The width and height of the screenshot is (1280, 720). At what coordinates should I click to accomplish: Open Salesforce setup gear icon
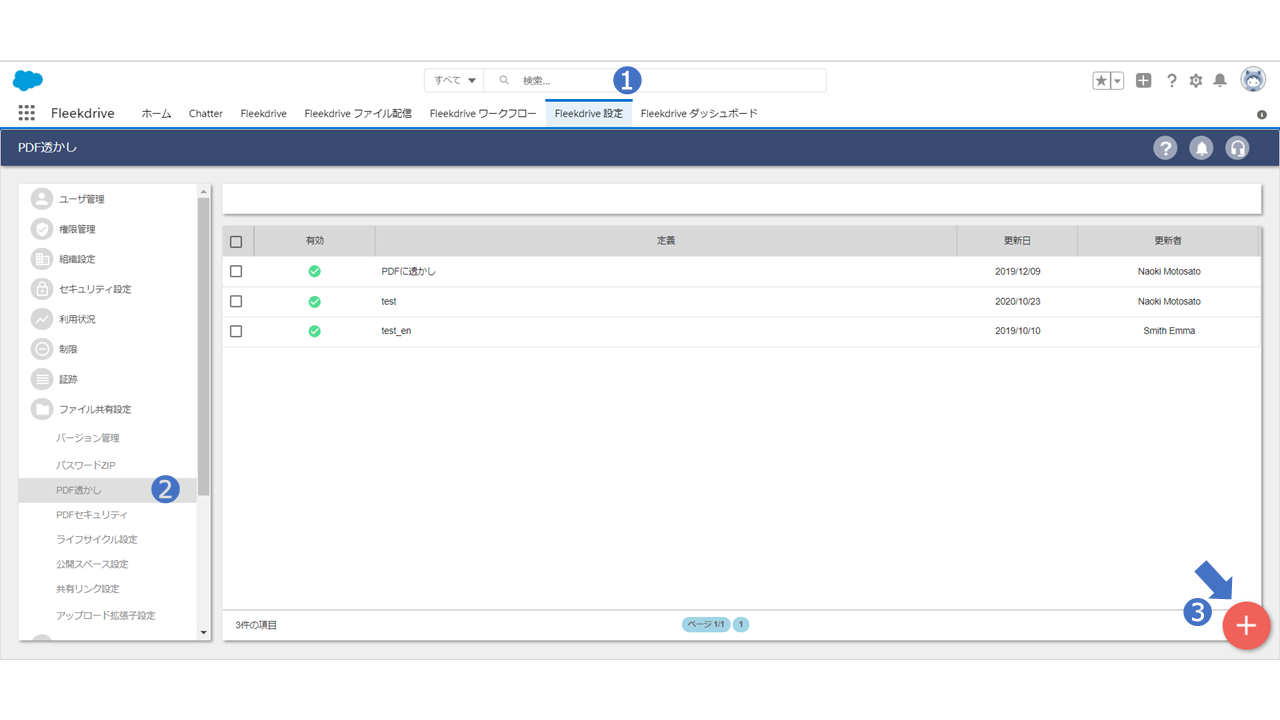coord(1196,81)
